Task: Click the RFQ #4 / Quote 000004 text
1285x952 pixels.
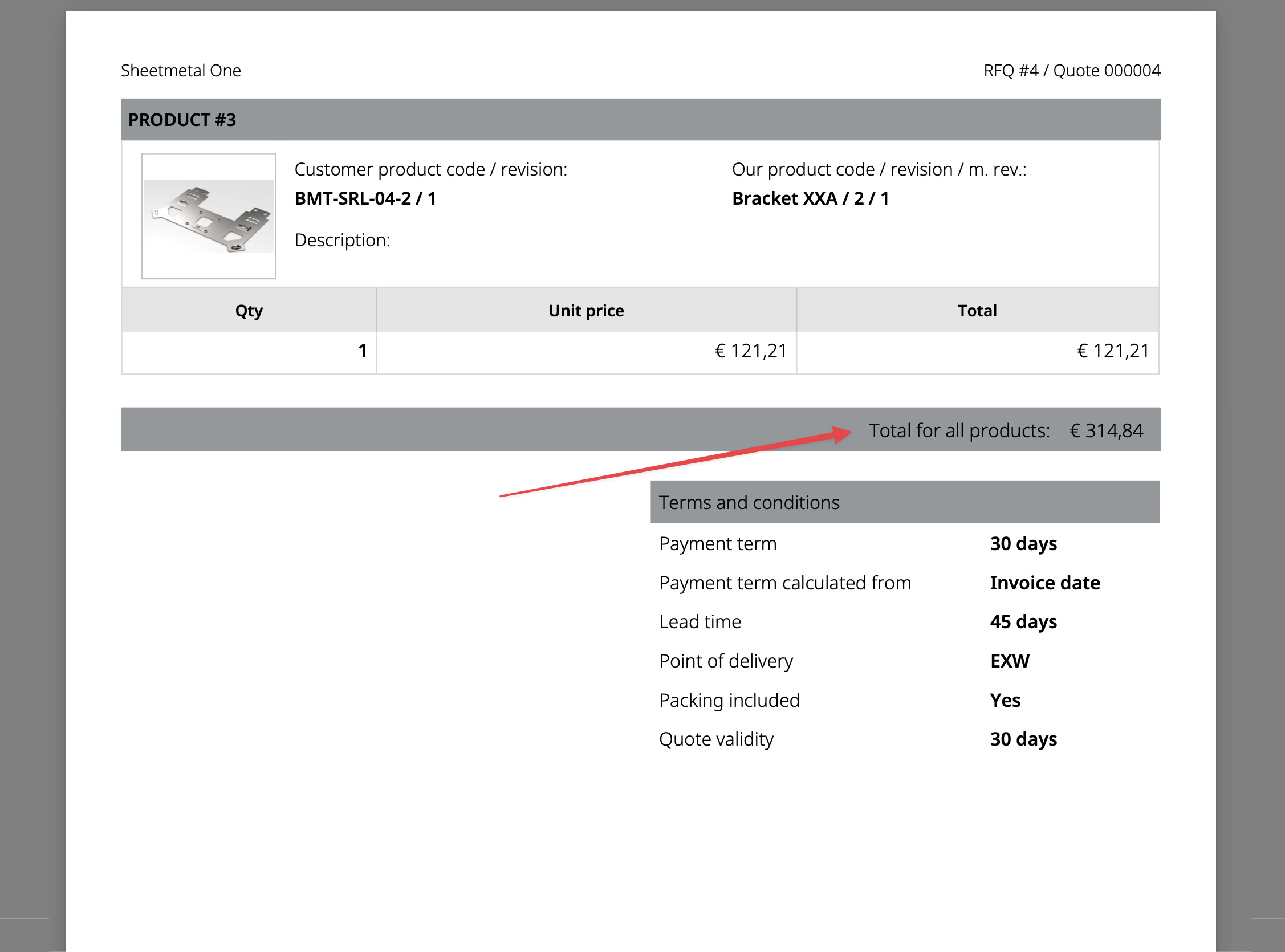Action: pos(1071,70)
